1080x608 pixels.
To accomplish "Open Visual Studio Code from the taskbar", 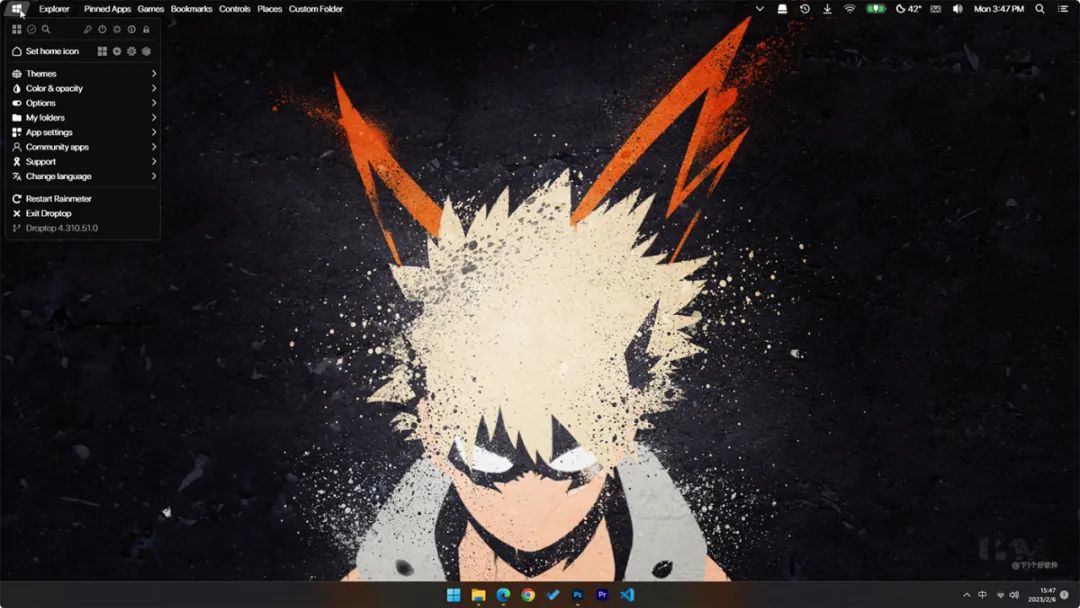I will click(627, 595).
